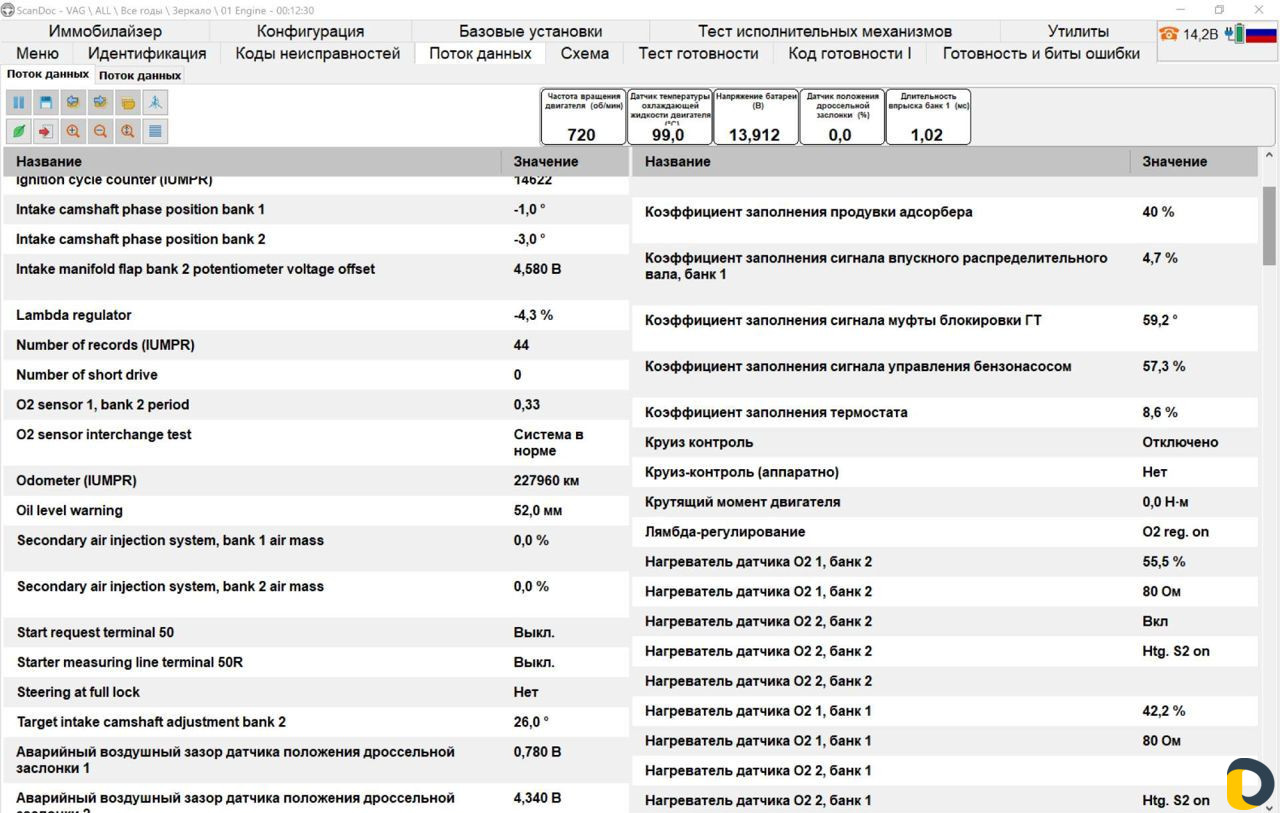Viewport: 1280px width, 813px height.
Task: Select the Odometer (IUMPR) row
Action: (x=316, y=481)
